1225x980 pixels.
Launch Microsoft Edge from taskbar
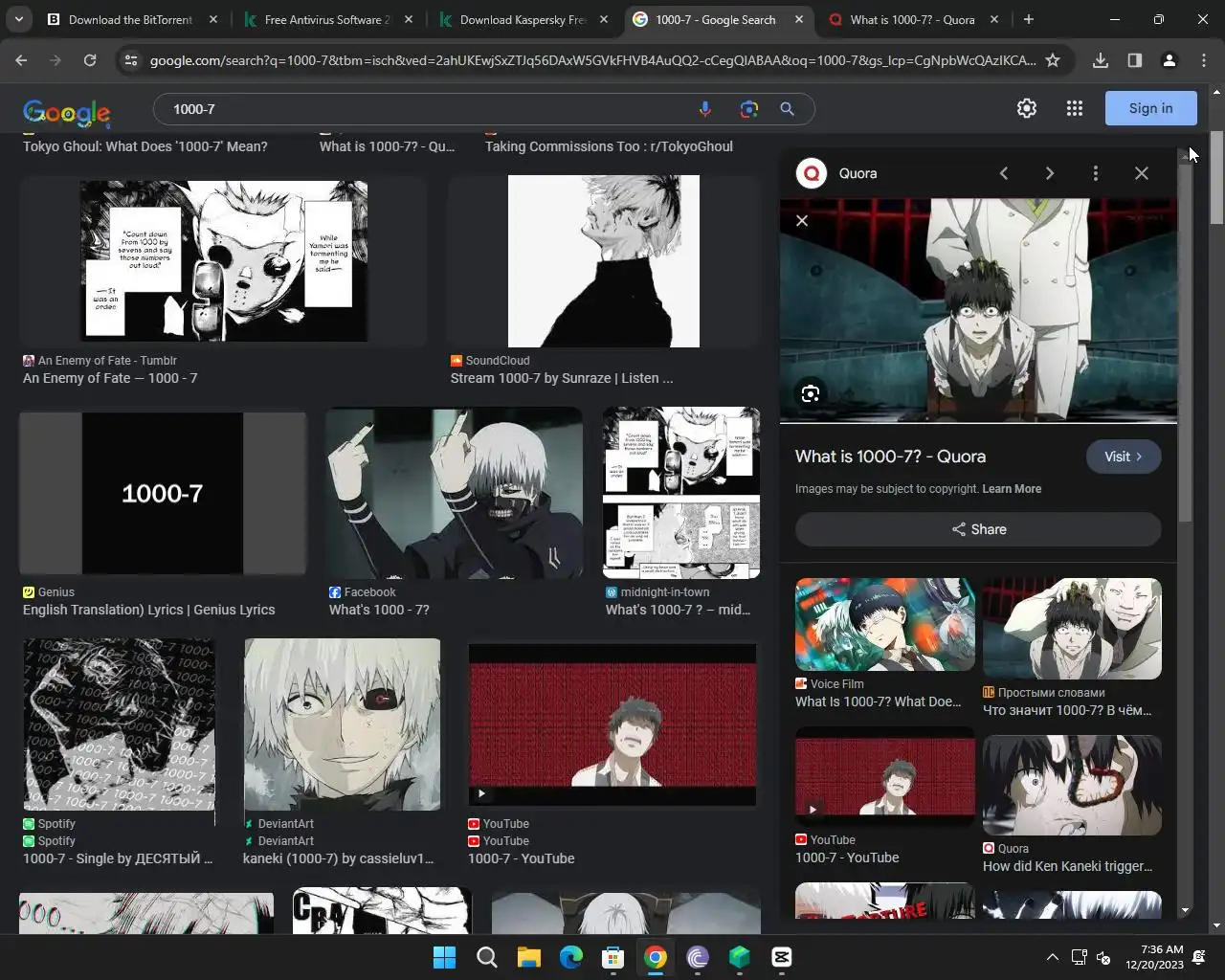(571, 957)
